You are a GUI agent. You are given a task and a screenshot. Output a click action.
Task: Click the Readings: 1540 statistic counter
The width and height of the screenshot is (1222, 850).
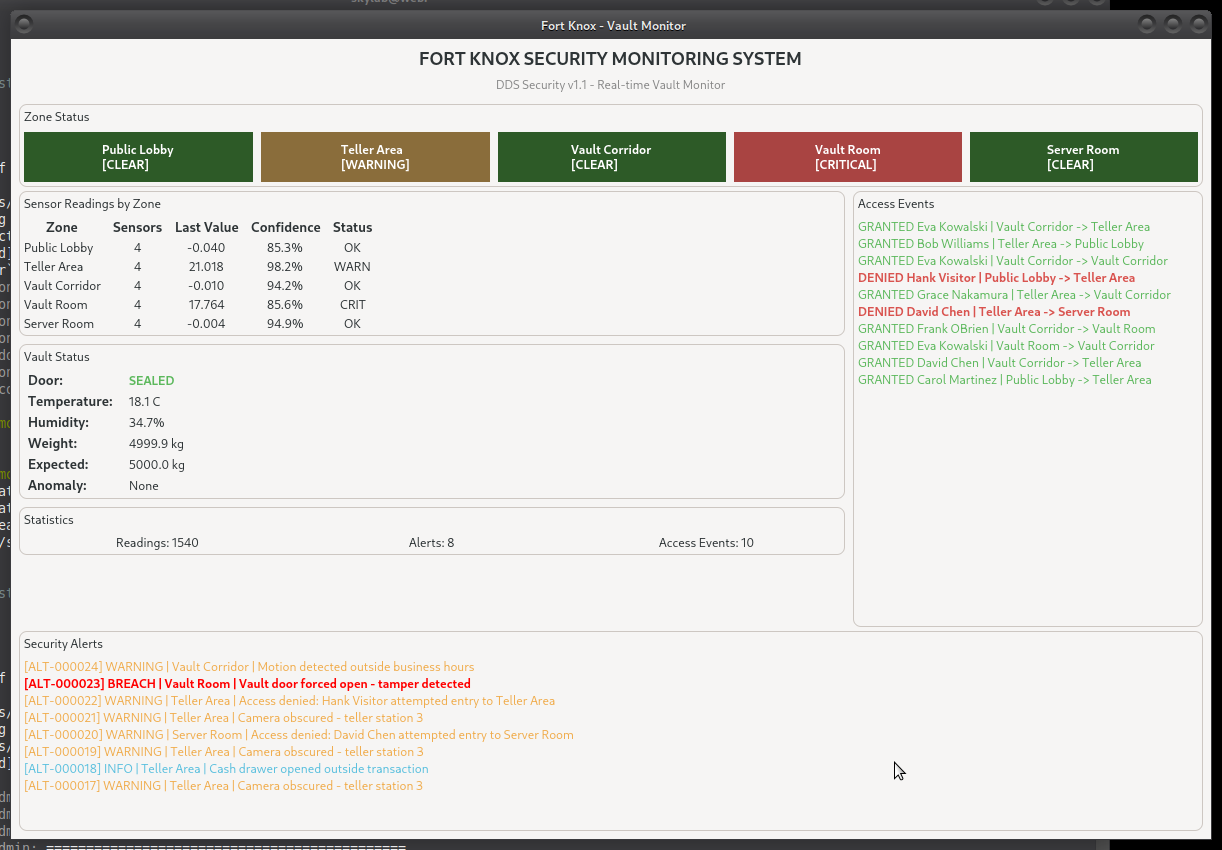[x=156, y=542]
